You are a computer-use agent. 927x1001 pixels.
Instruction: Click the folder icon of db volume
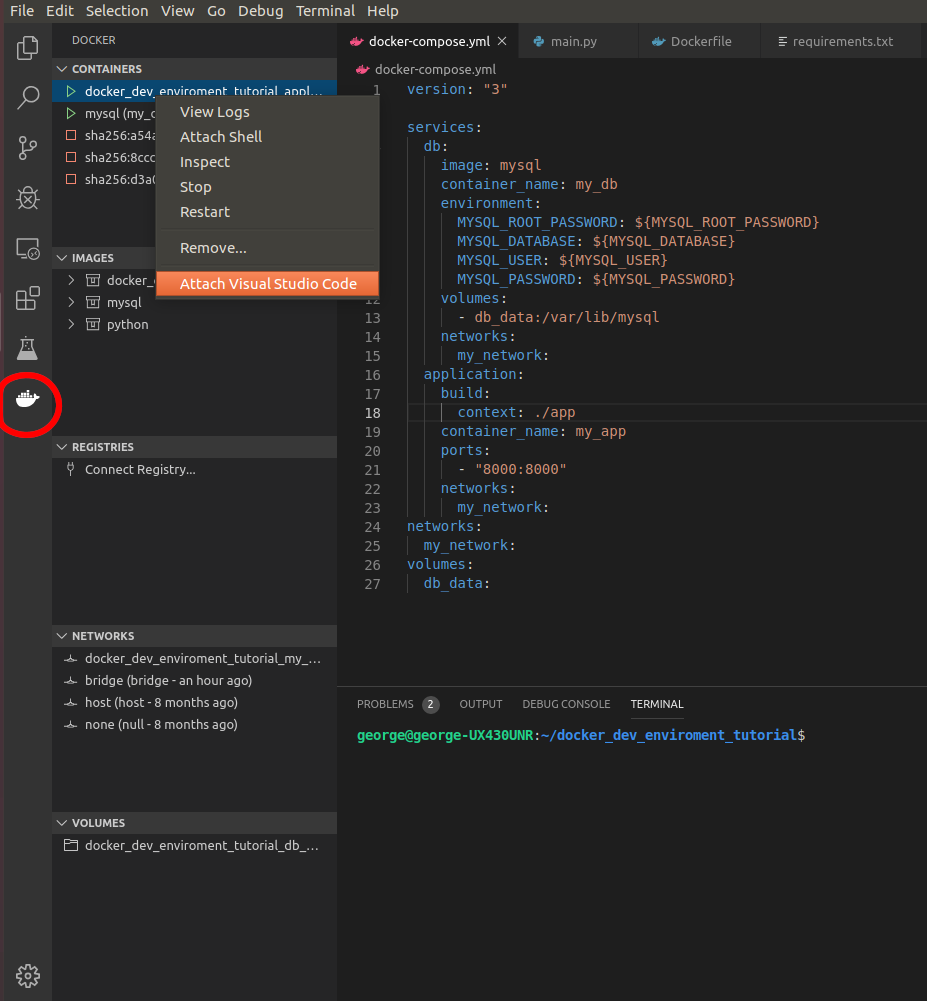[x=71, y=845]
